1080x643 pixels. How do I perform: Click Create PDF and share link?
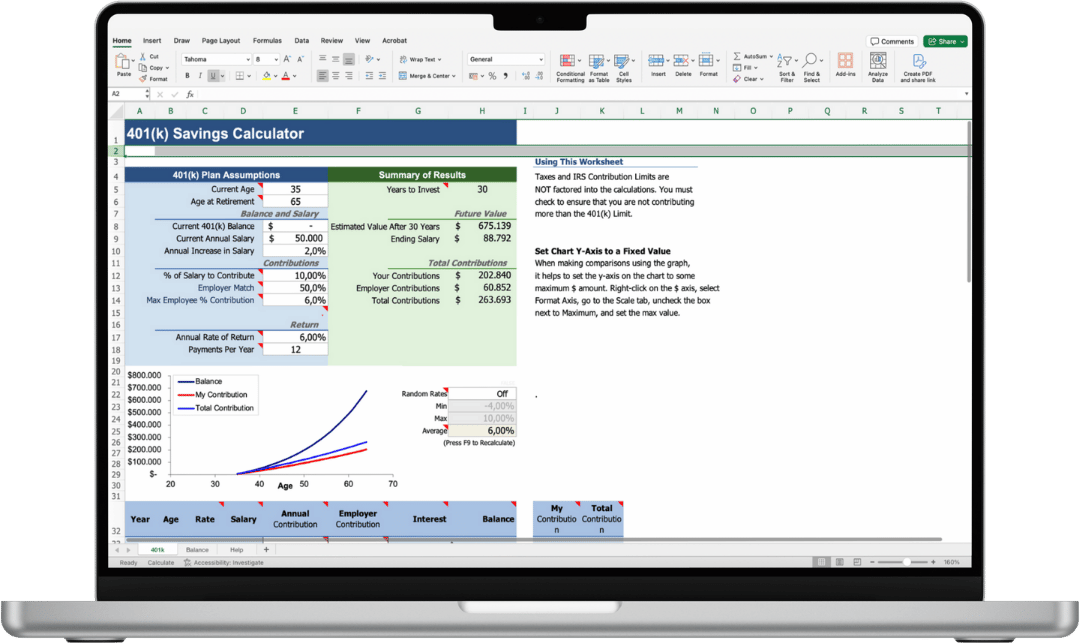click(x=917, y=67)
